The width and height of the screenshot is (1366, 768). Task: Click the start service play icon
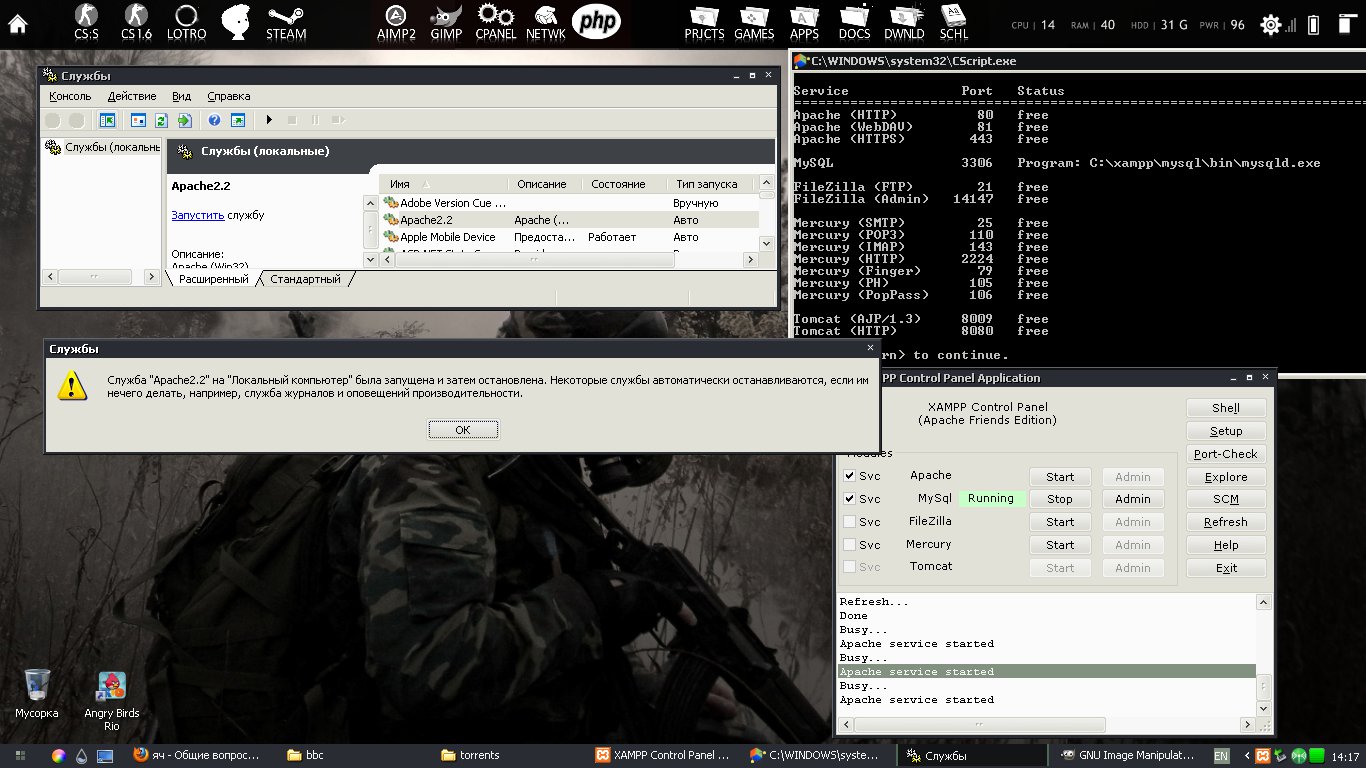click(x=269, y=120)
